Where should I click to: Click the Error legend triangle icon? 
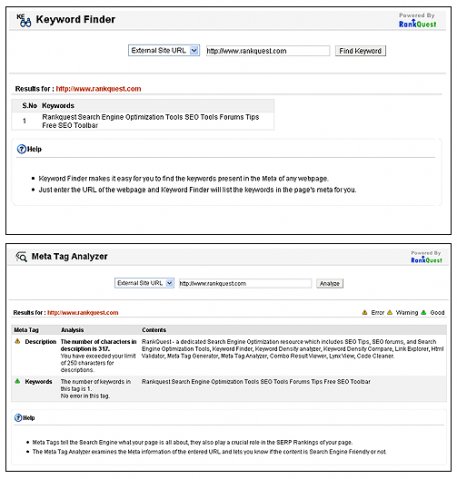click(x=365, y=312)
